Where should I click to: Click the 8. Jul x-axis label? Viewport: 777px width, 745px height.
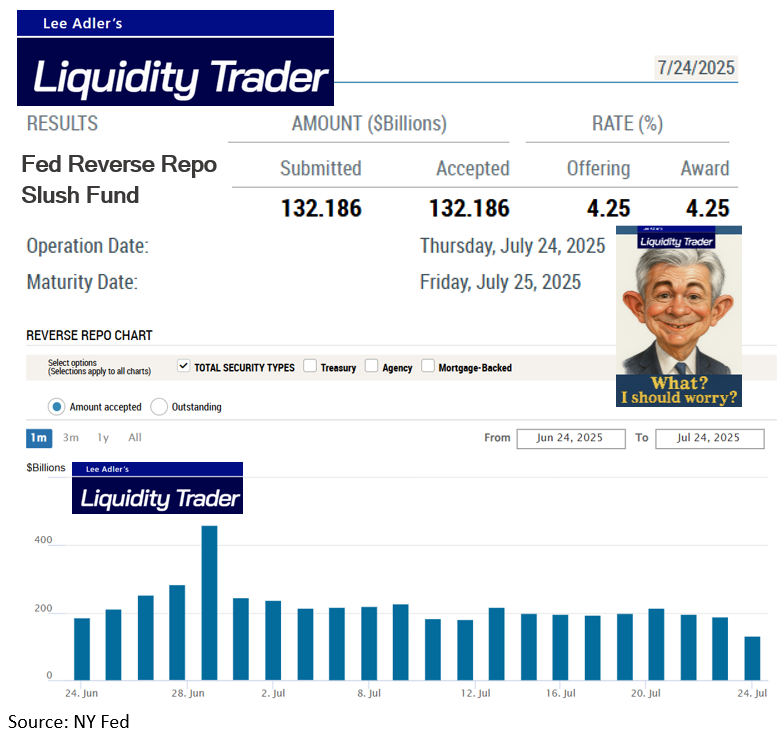[369, 693]
